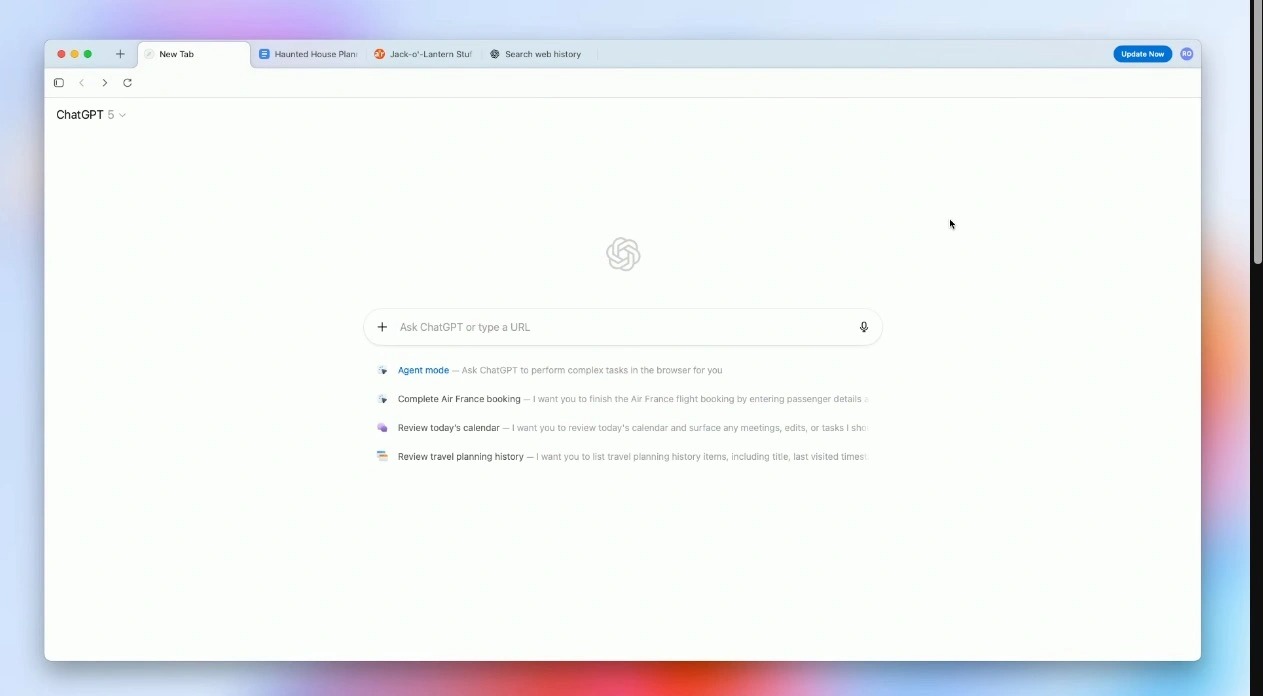Click the plus attachment icon in search box
Image resolution: width=1263 pixels, height=696 pixels.
coord(382,327)
